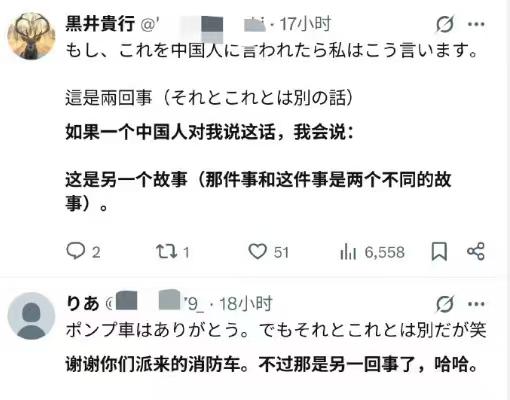Open more options menu on りあ's reply
The image size is (510, 400).
pyautogui.click(x=476, y=304)
